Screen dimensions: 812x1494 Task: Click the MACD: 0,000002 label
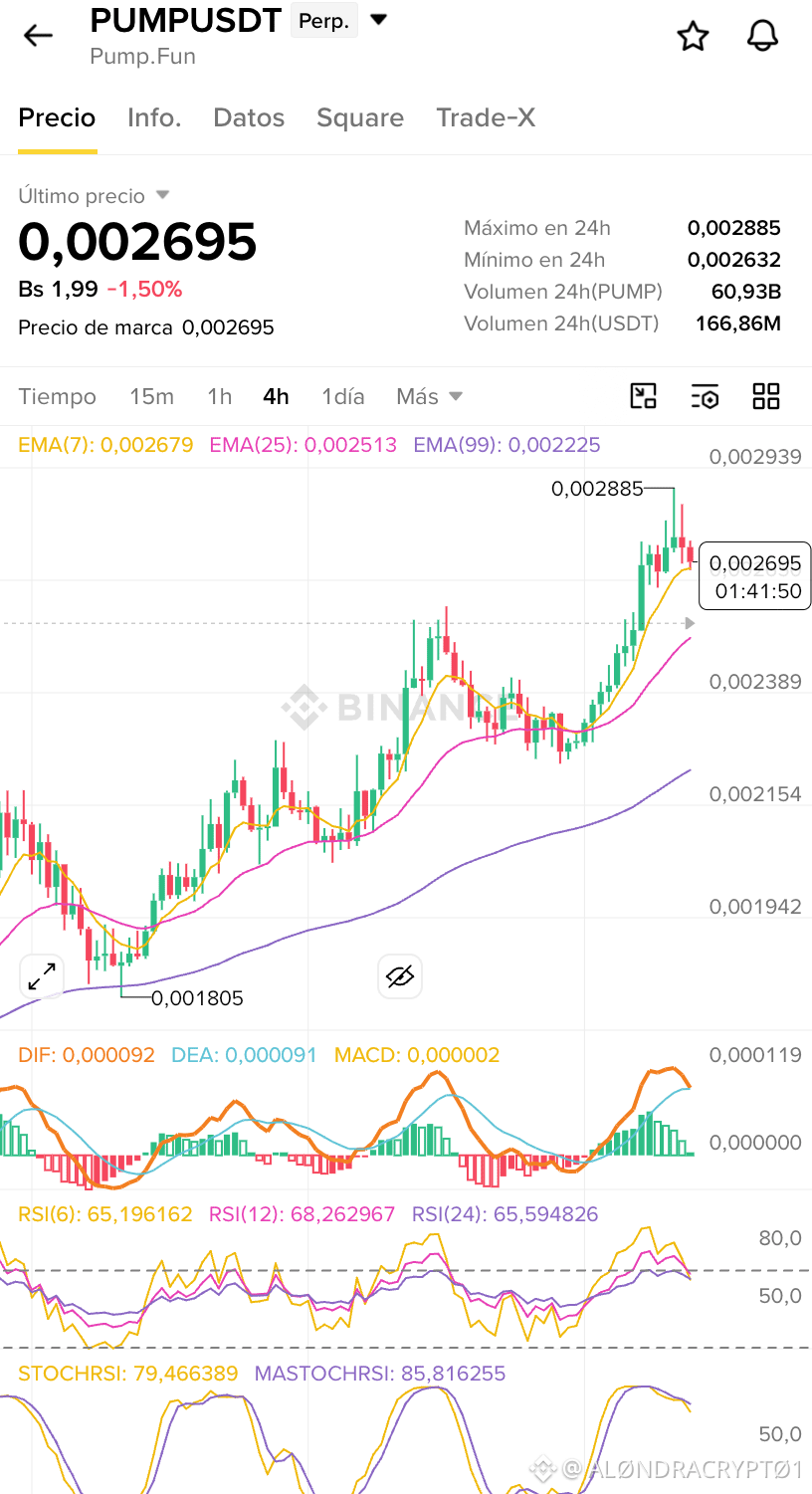coord(417,1054)
